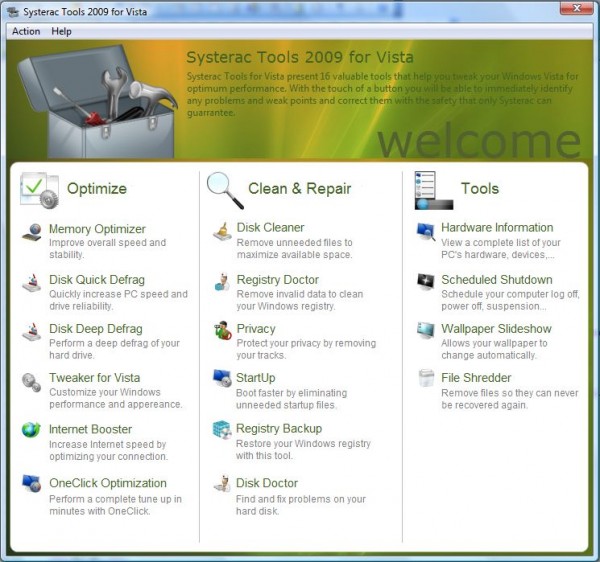Click the Disk Quick Defrag icon
The width and height of the screenshot is (600, 562).
point(31,283)
